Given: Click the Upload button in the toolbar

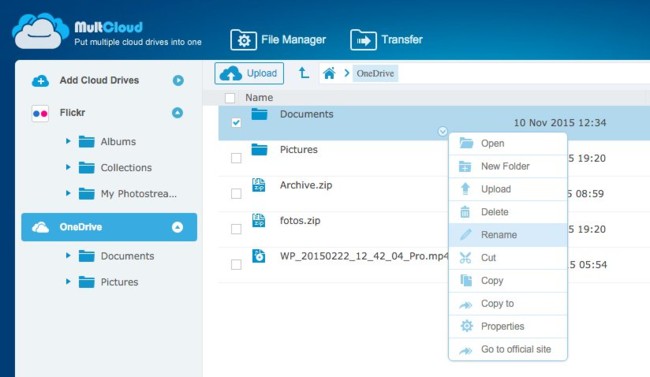Looking at the screenshot, I should coord(249,73).
